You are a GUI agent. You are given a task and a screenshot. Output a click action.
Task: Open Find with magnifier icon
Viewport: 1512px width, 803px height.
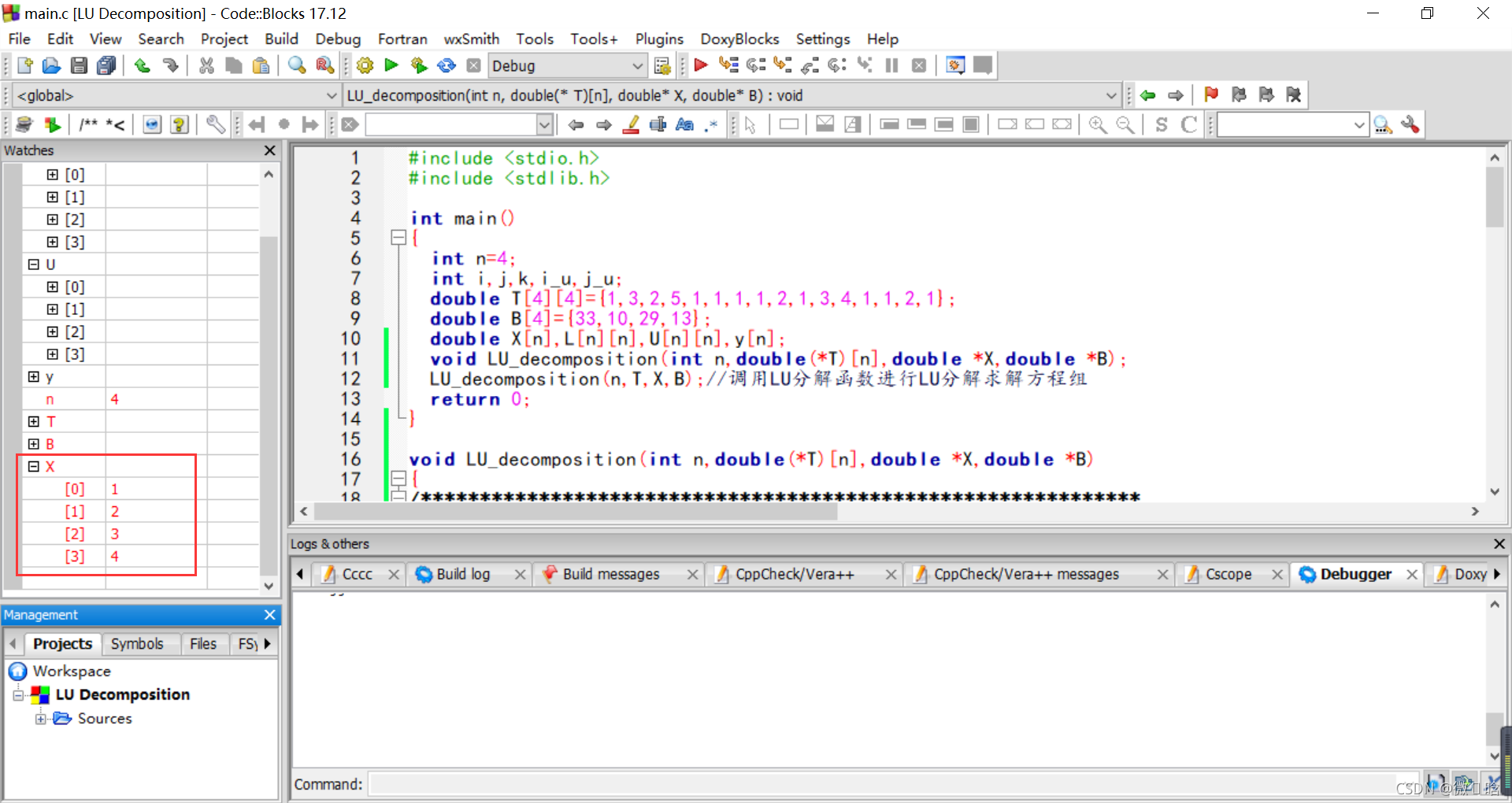[x=297, y=65]
